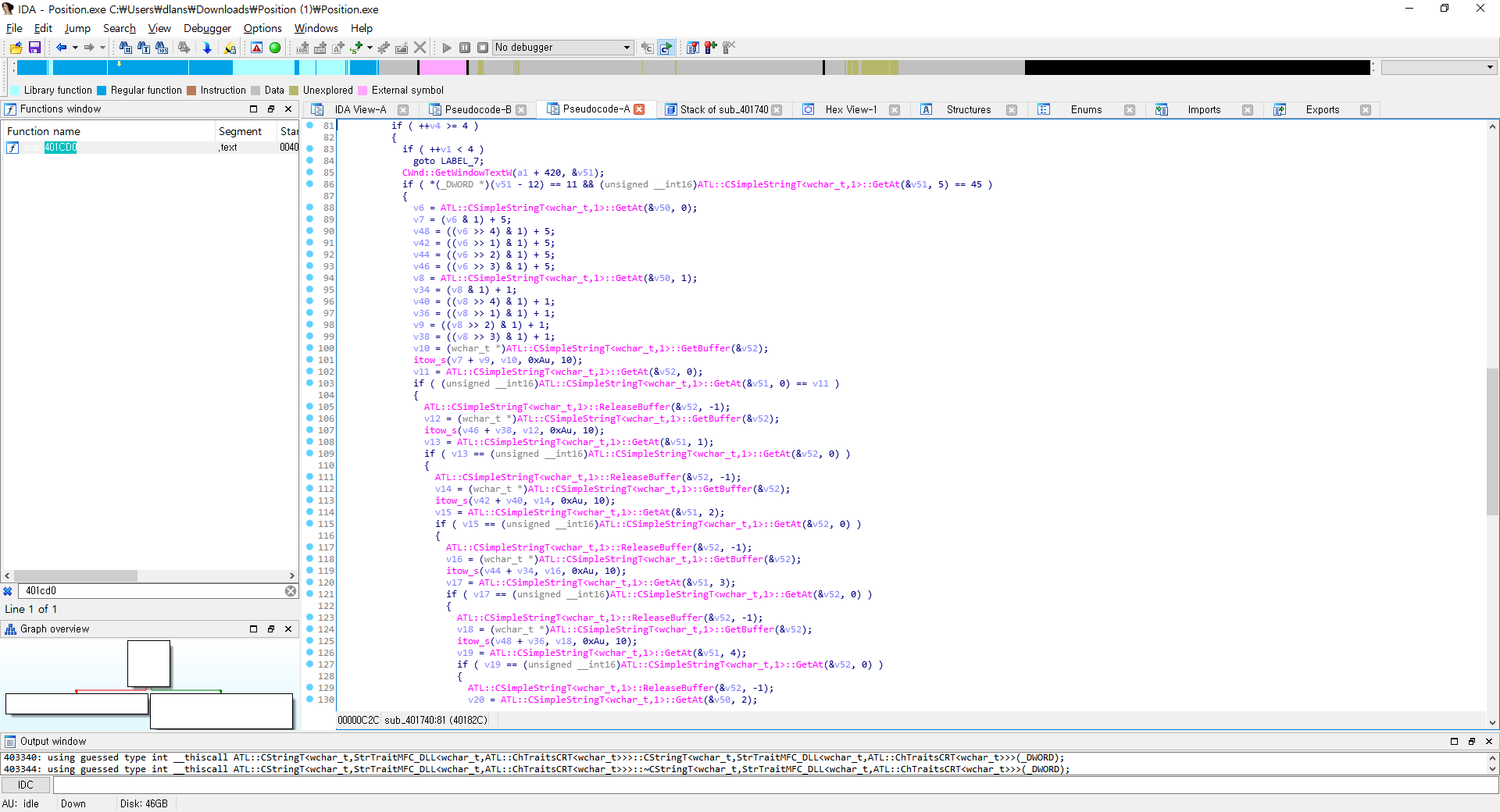Open the Windows menu

point(316,28)
